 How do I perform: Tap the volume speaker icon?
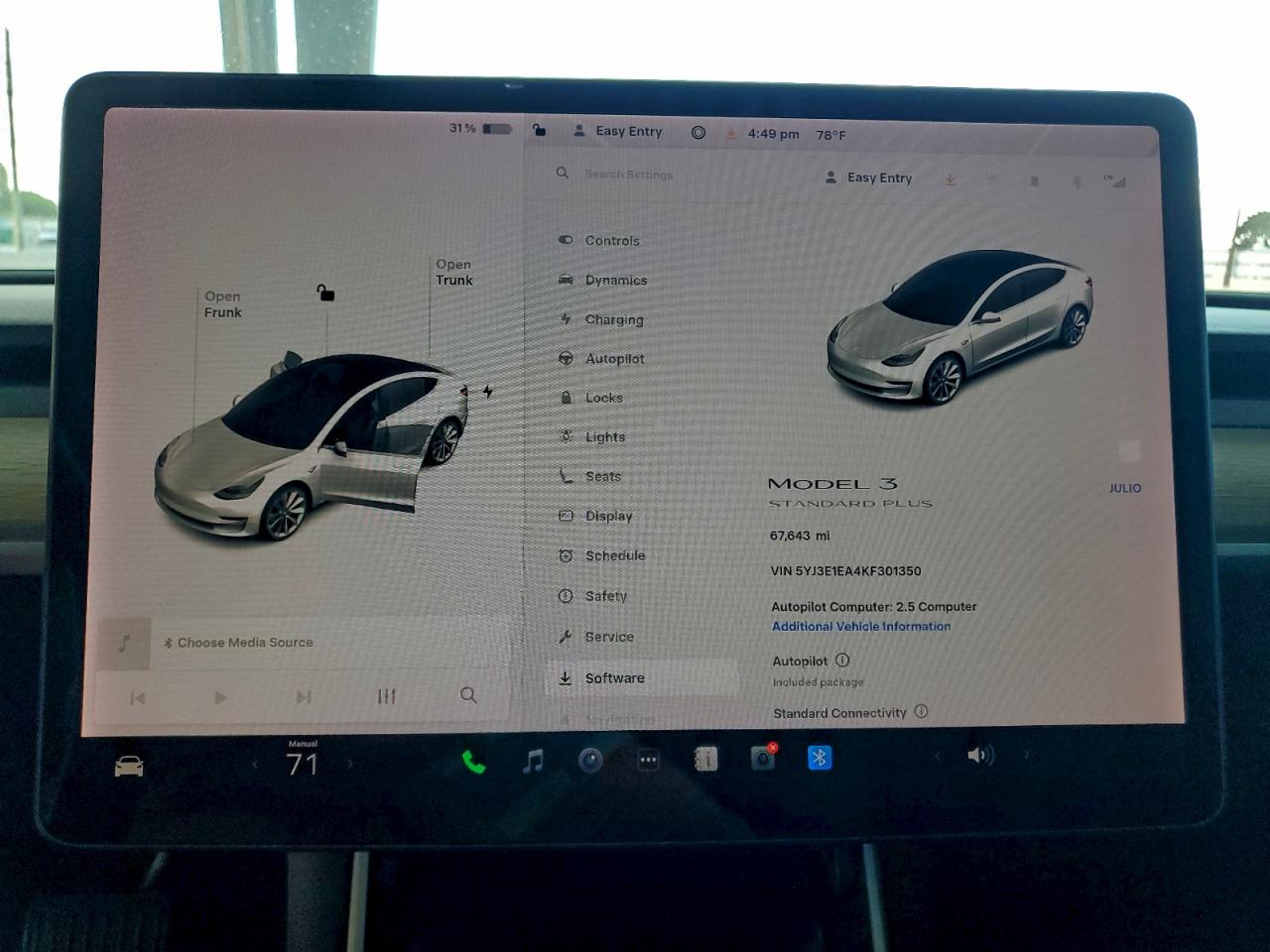tap(980, 756)
